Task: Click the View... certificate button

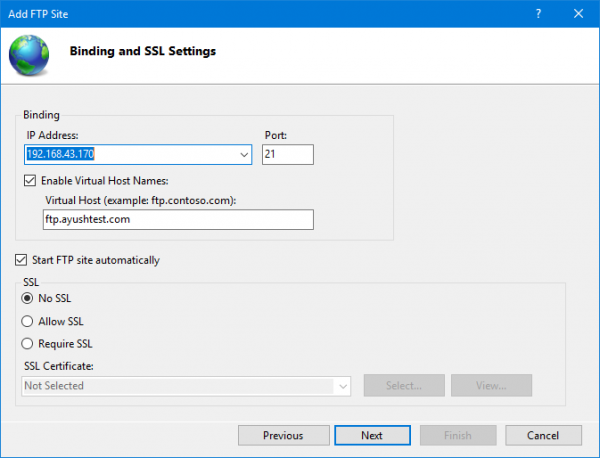Action: click(x=491, y=386)
